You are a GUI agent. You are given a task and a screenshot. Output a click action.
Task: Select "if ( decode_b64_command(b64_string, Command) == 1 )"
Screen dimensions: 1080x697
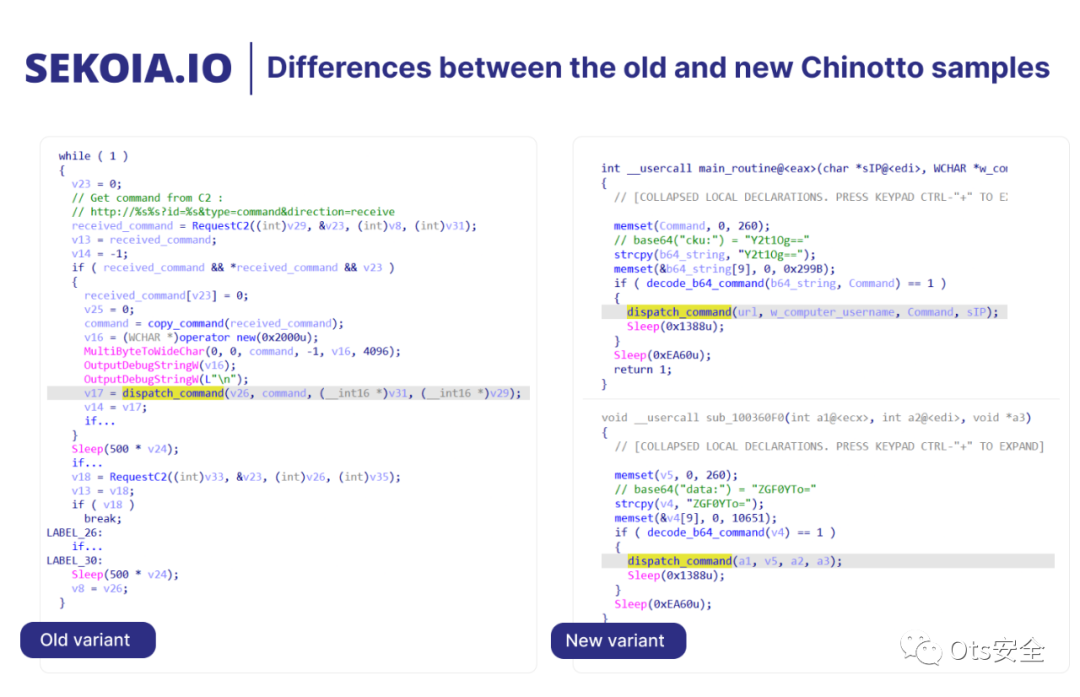pyautogui.click(x=780, y=283)
